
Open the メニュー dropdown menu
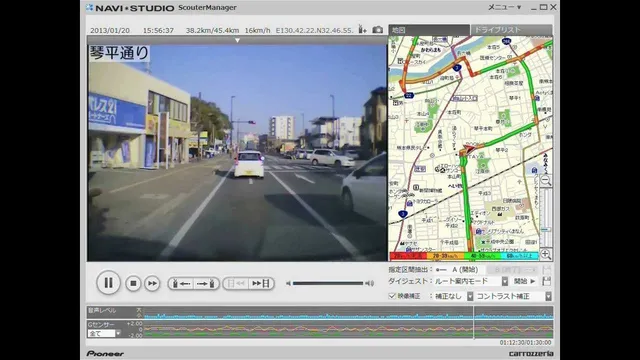click(504, 7)
